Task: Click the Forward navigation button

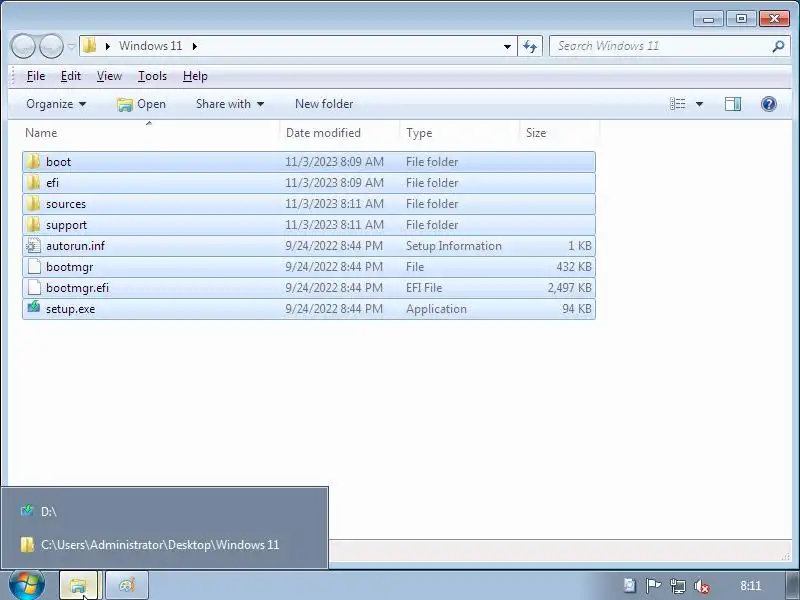Action: (x=52, y=46)
